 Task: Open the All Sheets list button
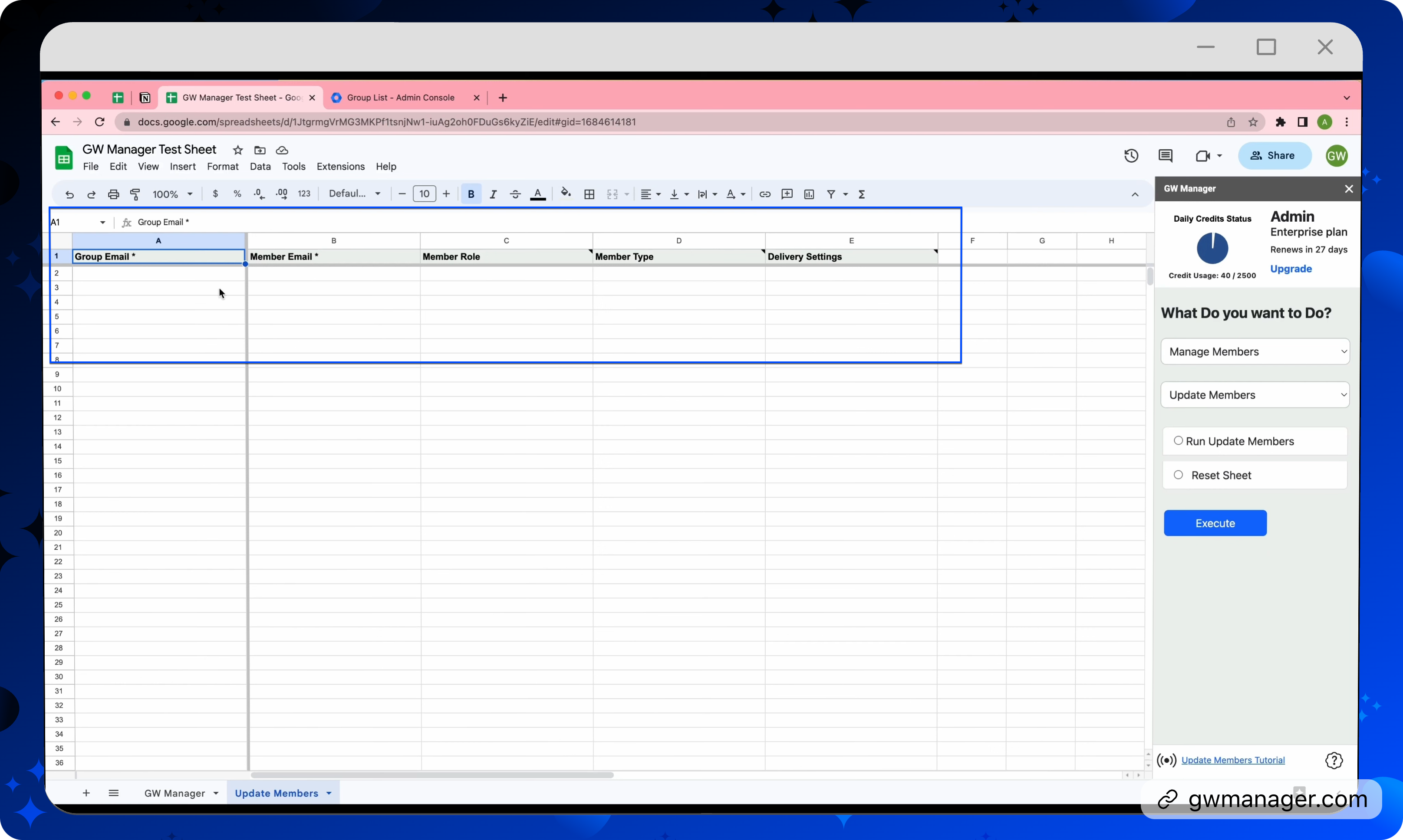coord(113,792)
